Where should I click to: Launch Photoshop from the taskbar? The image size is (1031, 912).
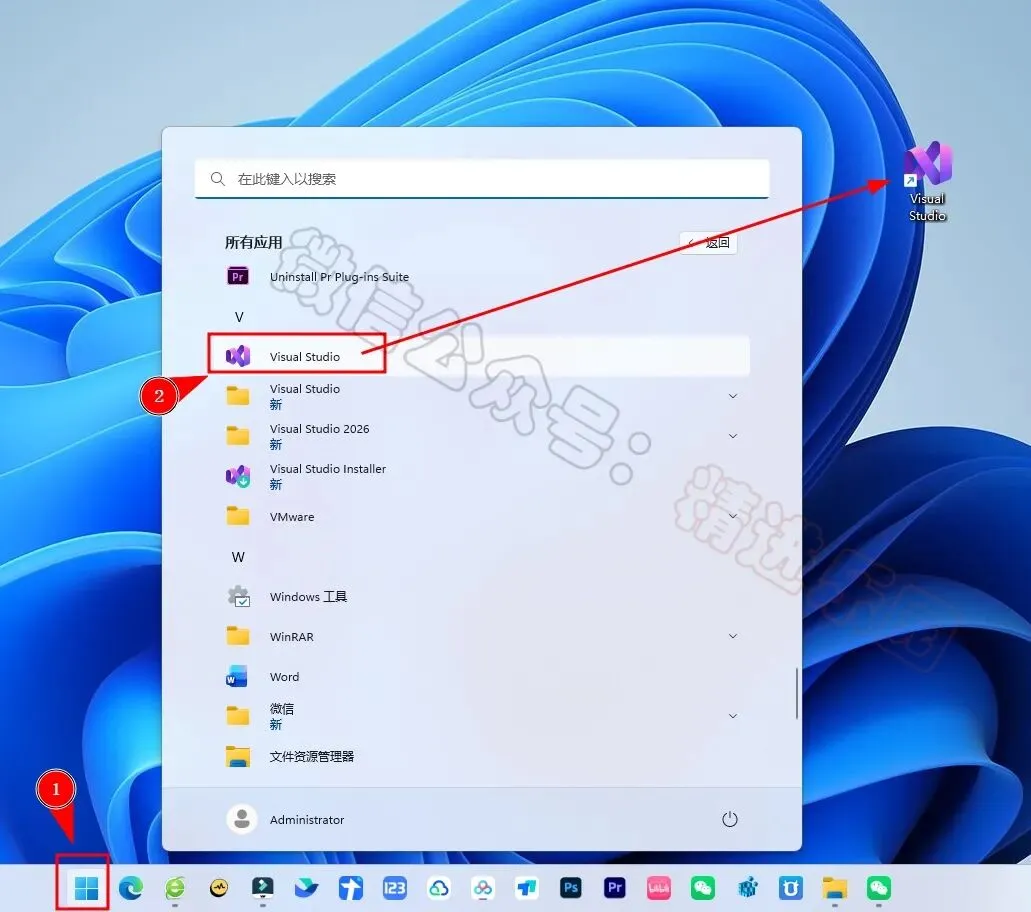[571, 888]
